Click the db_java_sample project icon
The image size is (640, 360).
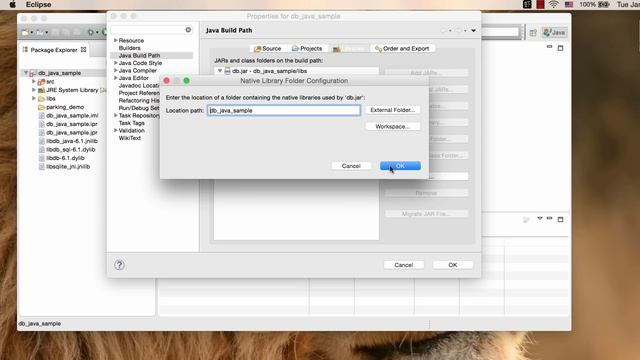tap(32, 73)
